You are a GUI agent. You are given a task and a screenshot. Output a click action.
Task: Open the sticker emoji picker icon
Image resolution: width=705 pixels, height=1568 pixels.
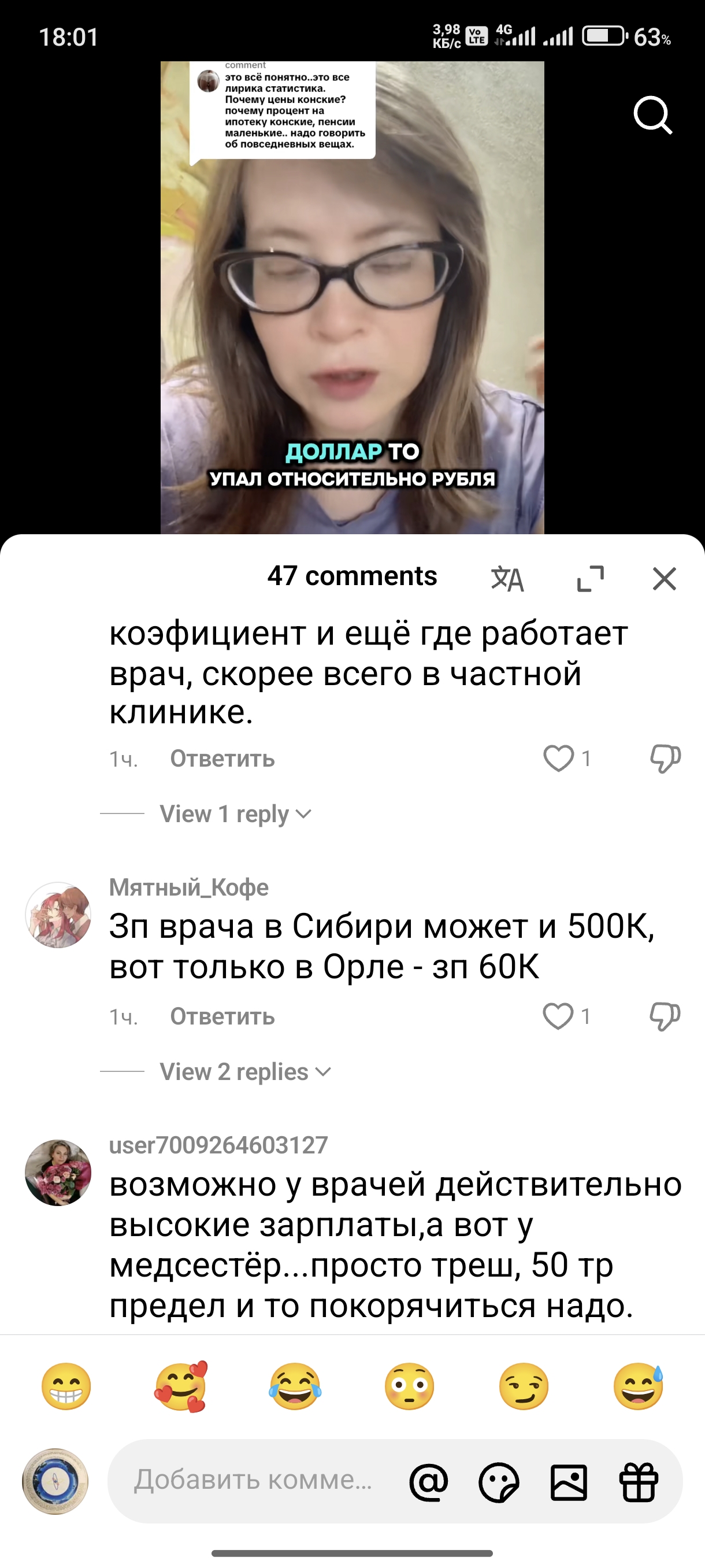(499, 1482)
